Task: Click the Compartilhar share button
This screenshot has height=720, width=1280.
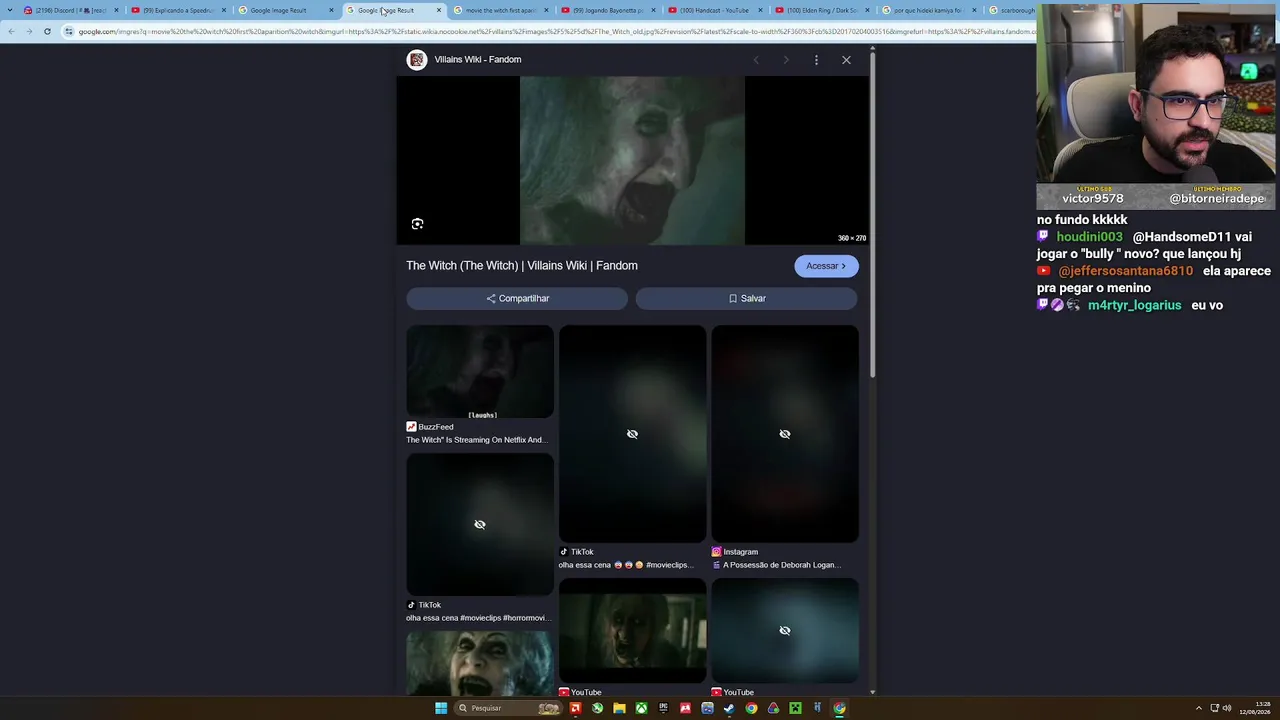Action: [517, 298]
